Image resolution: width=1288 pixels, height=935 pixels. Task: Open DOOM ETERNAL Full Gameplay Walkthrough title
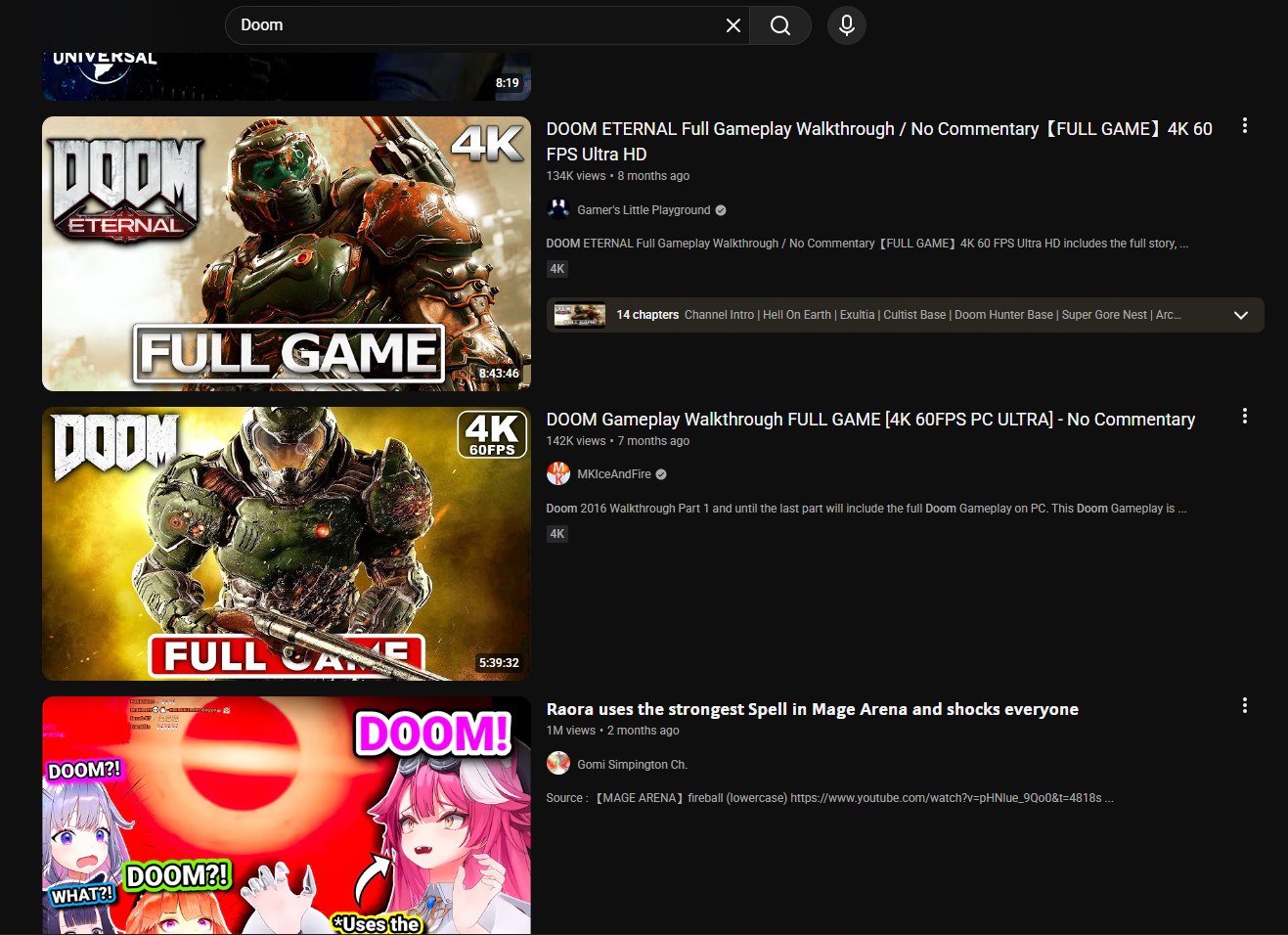point(879,142)
